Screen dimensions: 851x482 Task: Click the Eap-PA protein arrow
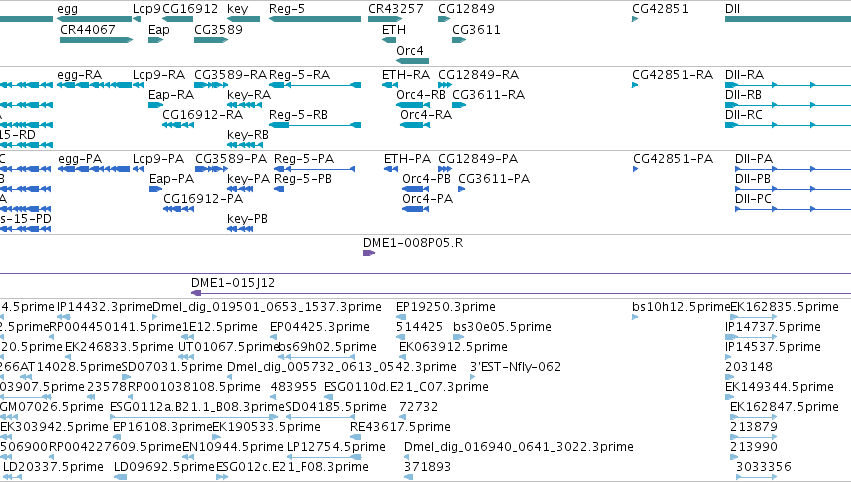coord(156,189)
